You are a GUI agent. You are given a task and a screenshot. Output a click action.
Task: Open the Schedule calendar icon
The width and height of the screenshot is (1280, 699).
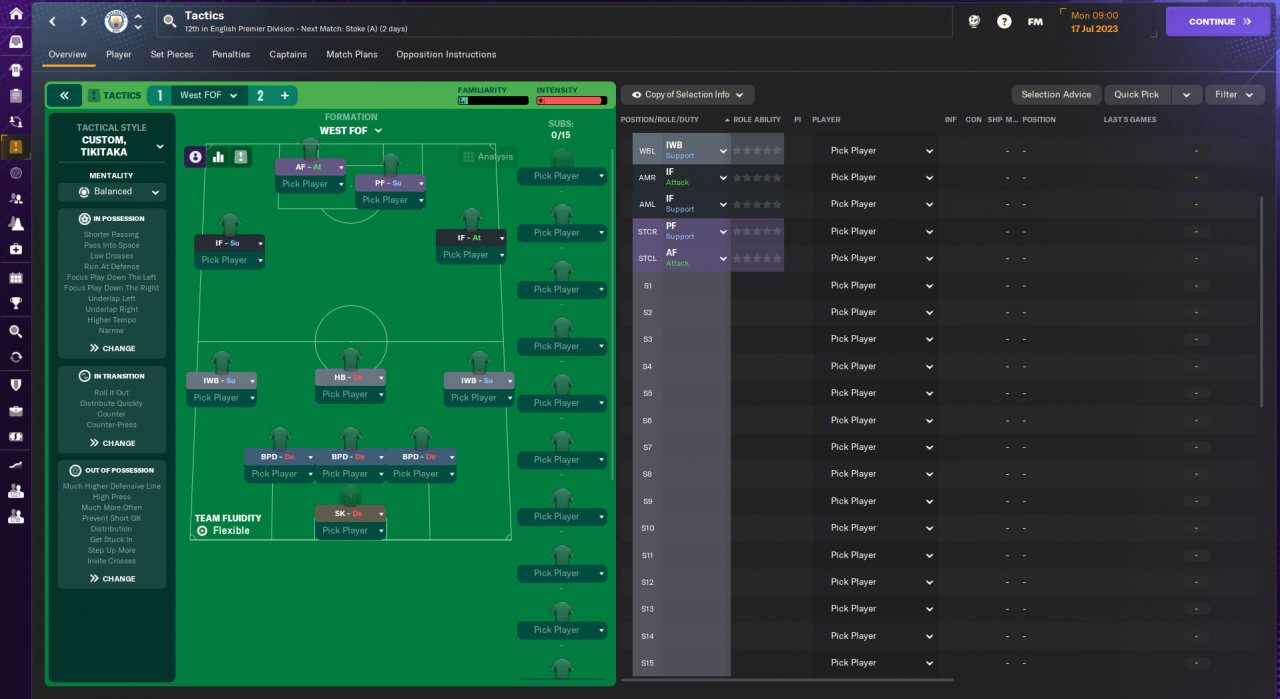15,278
